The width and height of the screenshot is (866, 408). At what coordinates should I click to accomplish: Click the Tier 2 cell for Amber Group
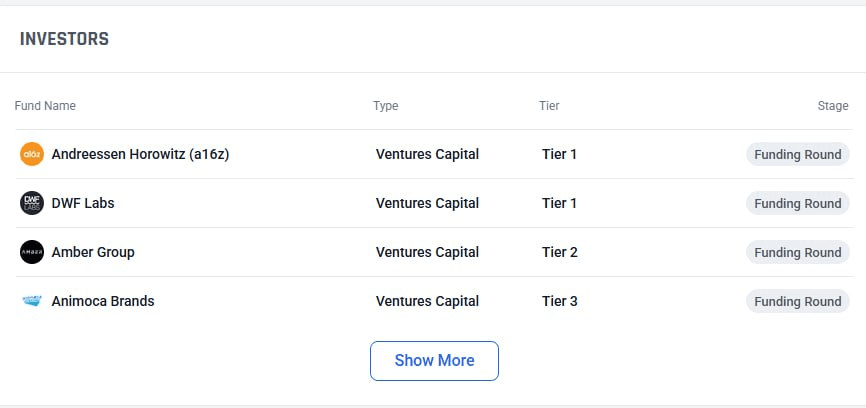[x=559, y=252]
